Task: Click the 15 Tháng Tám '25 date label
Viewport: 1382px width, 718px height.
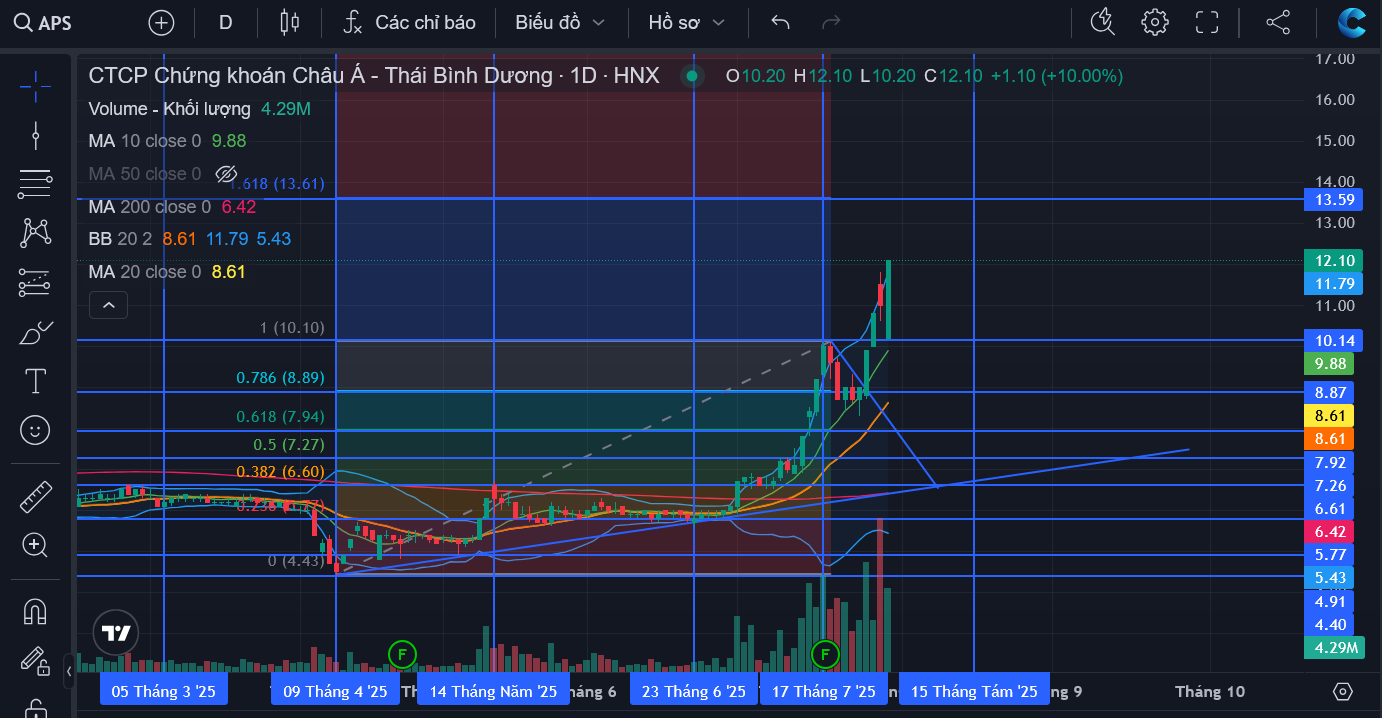Action: [974, 691]
